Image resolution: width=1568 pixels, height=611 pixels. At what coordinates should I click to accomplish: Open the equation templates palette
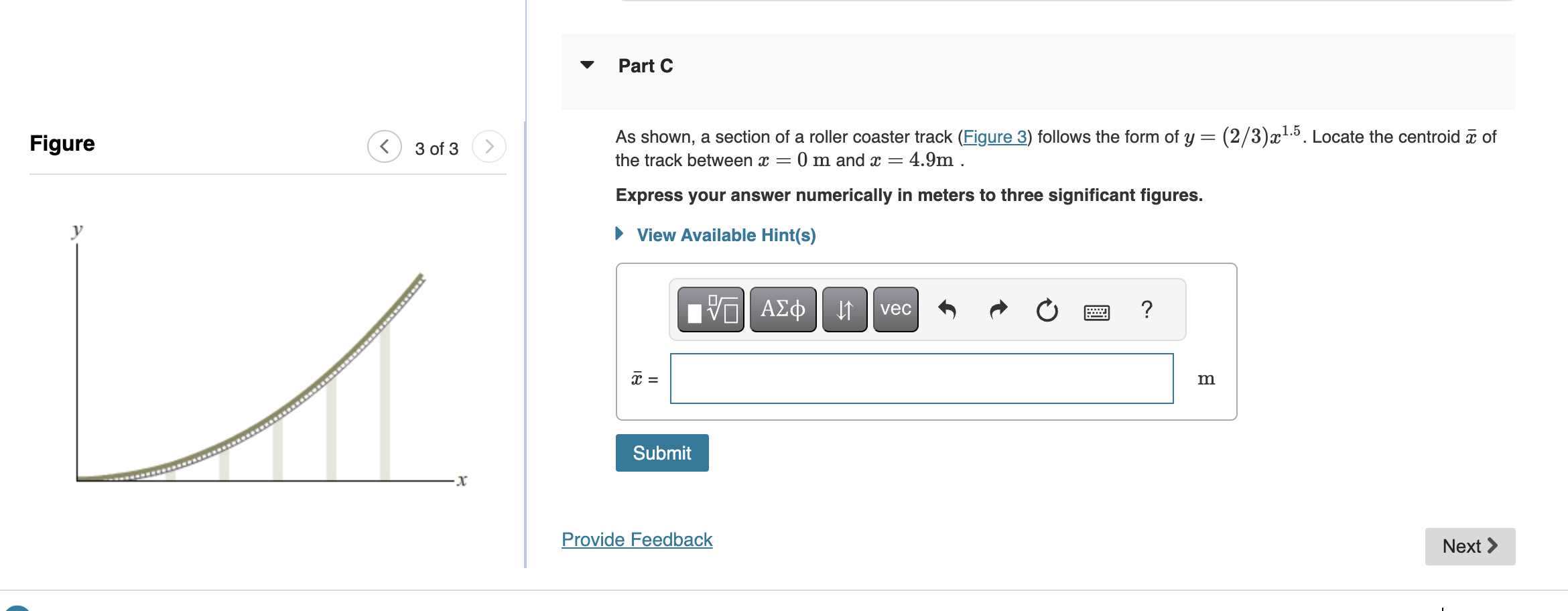coord(711,310)
